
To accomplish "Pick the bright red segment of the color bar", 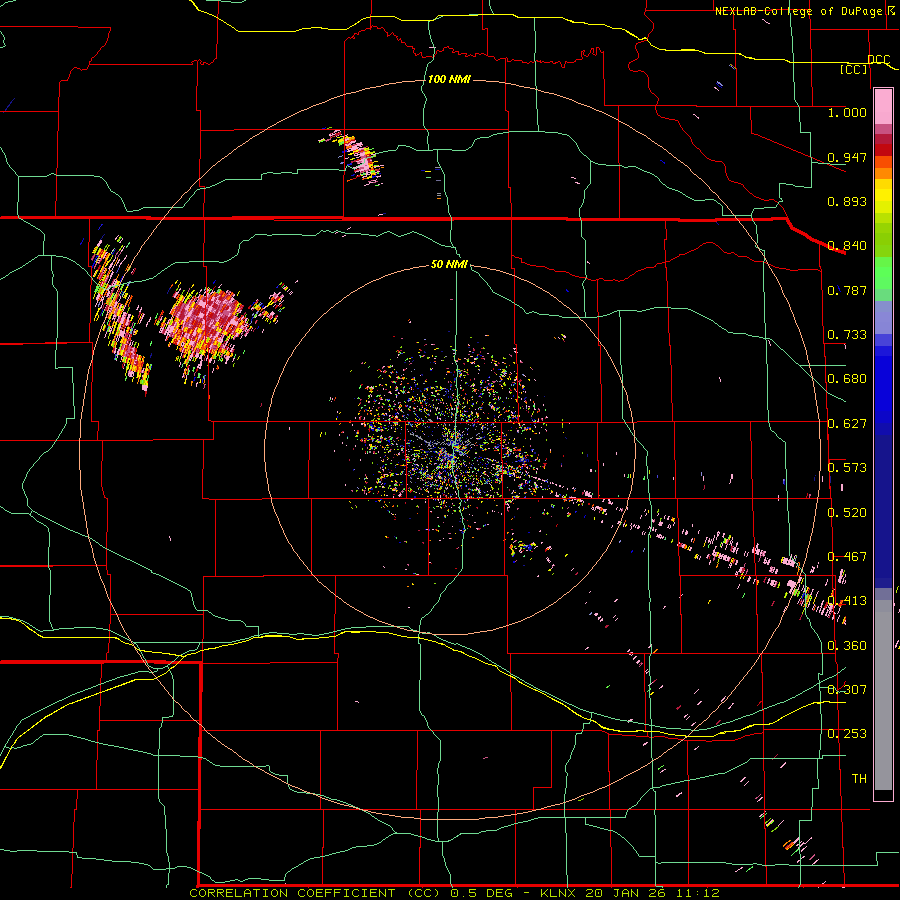I will click(883, 150).
